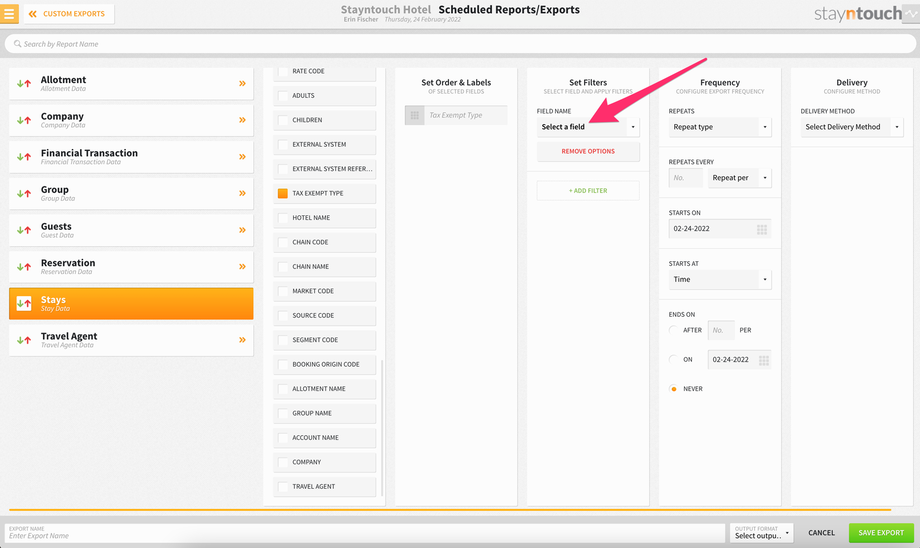Grab the Tax Exempt Type reorder handle
The width and height of the screenshot is (920, 548).
click(x=414, y=116)
